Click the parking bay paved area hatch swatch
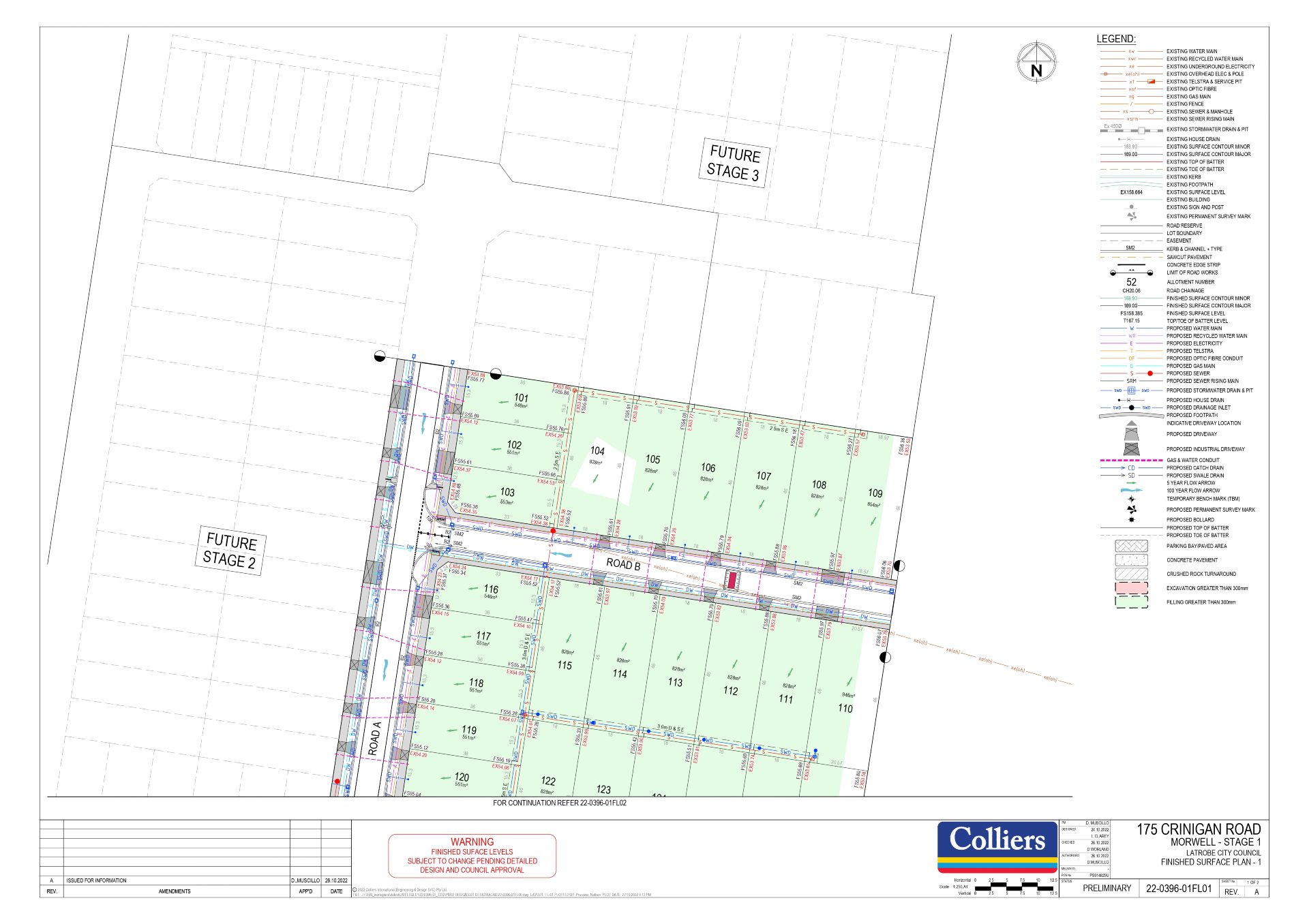 coord(1131,546)
